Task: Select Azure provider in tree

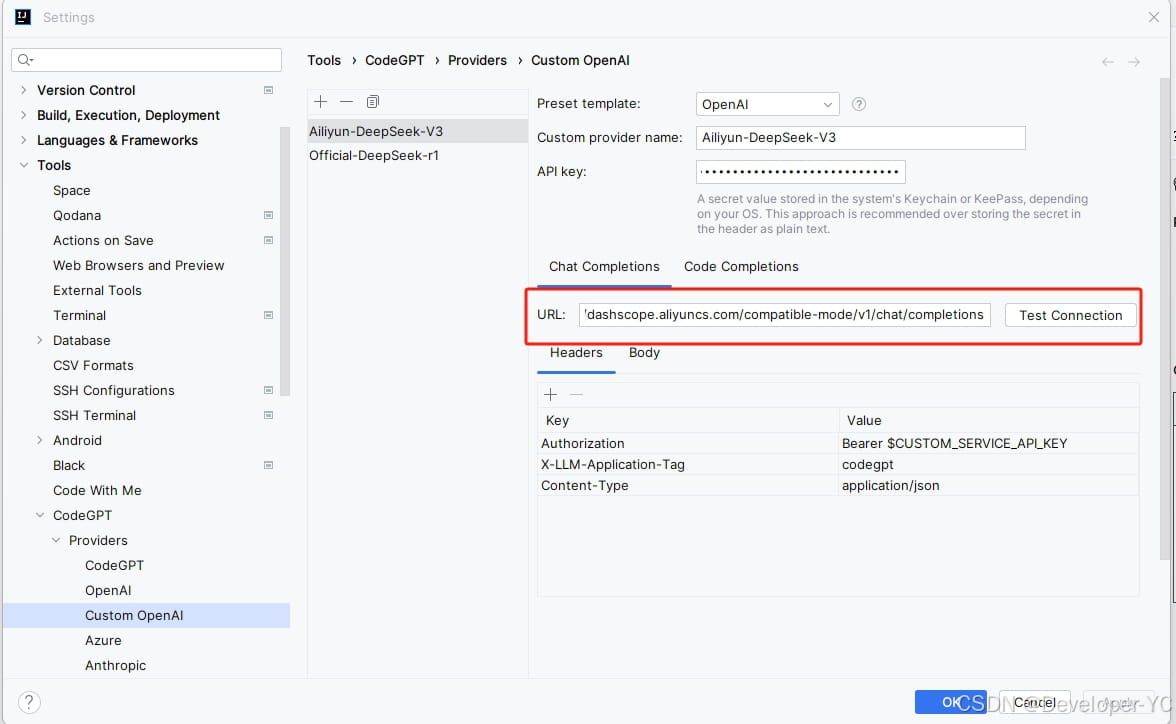Action: [103, 641]
